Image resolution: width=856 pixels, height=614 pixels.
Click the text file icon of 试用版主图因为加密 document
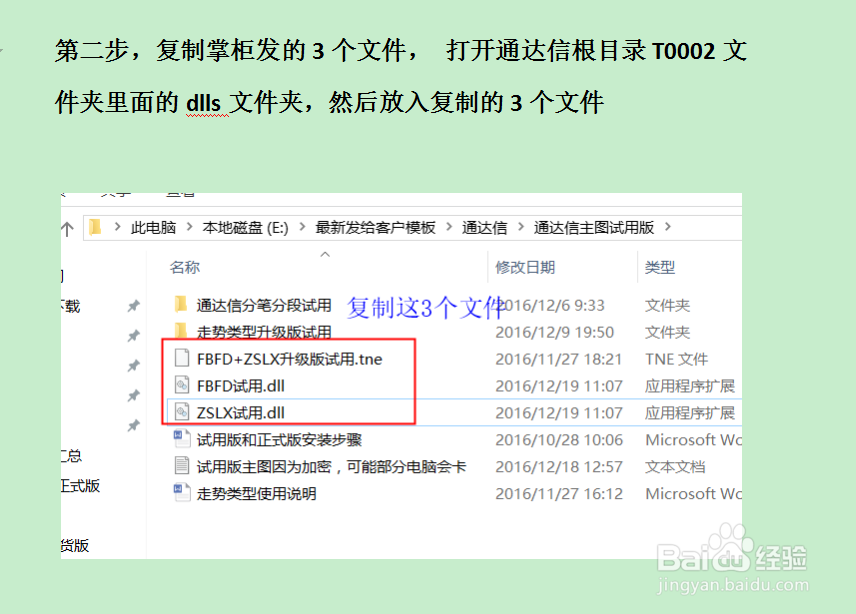182,466
